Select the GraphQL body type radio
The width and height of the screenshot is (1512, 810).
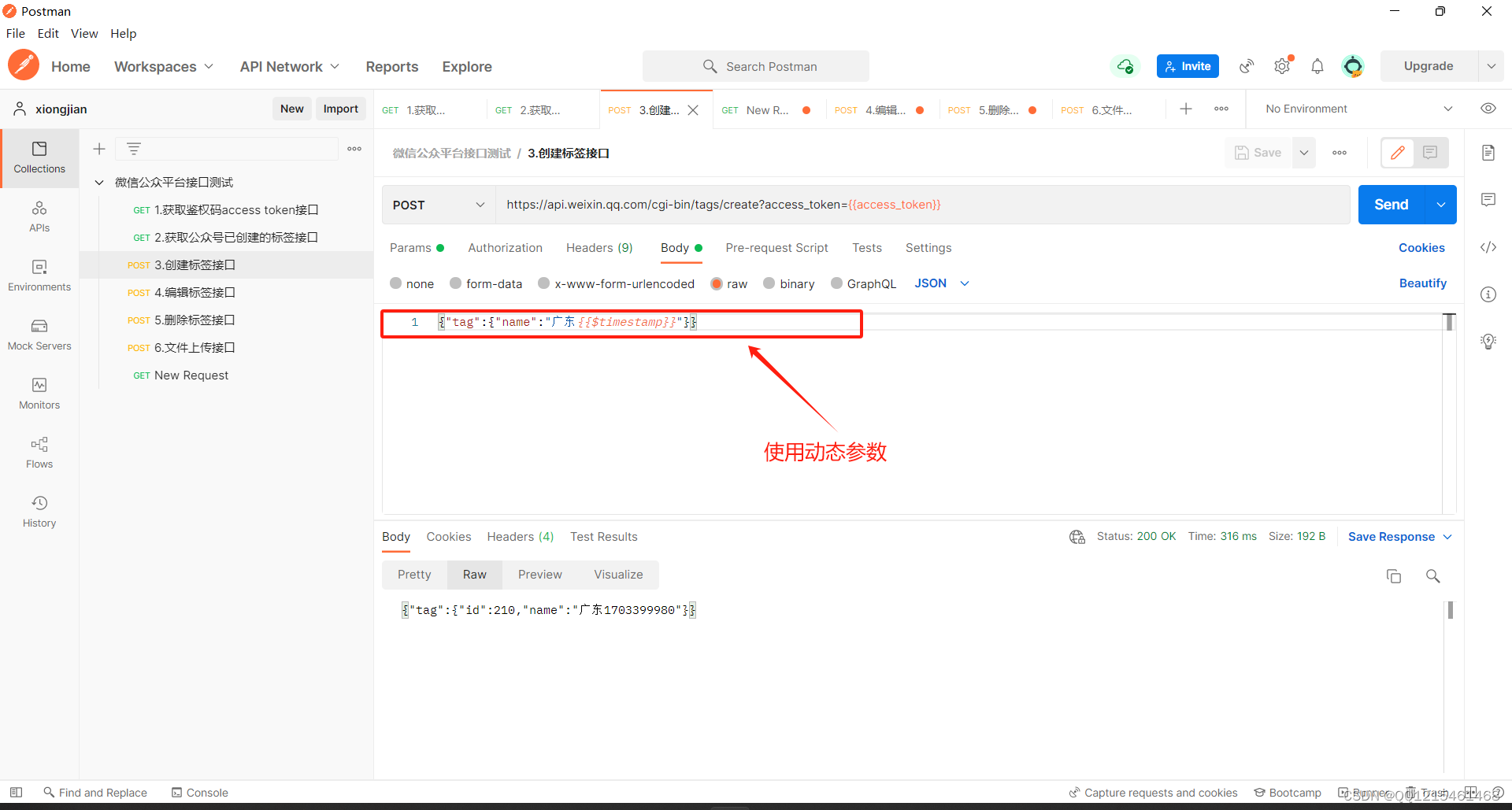coord(837,283)
